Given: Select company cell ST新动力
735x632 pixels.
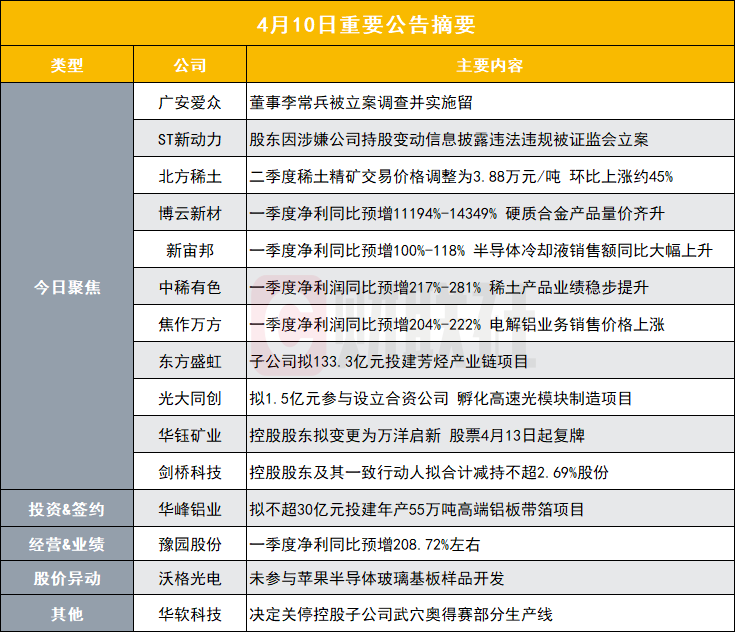Looking at the screenshot, I should click(190, 139).
